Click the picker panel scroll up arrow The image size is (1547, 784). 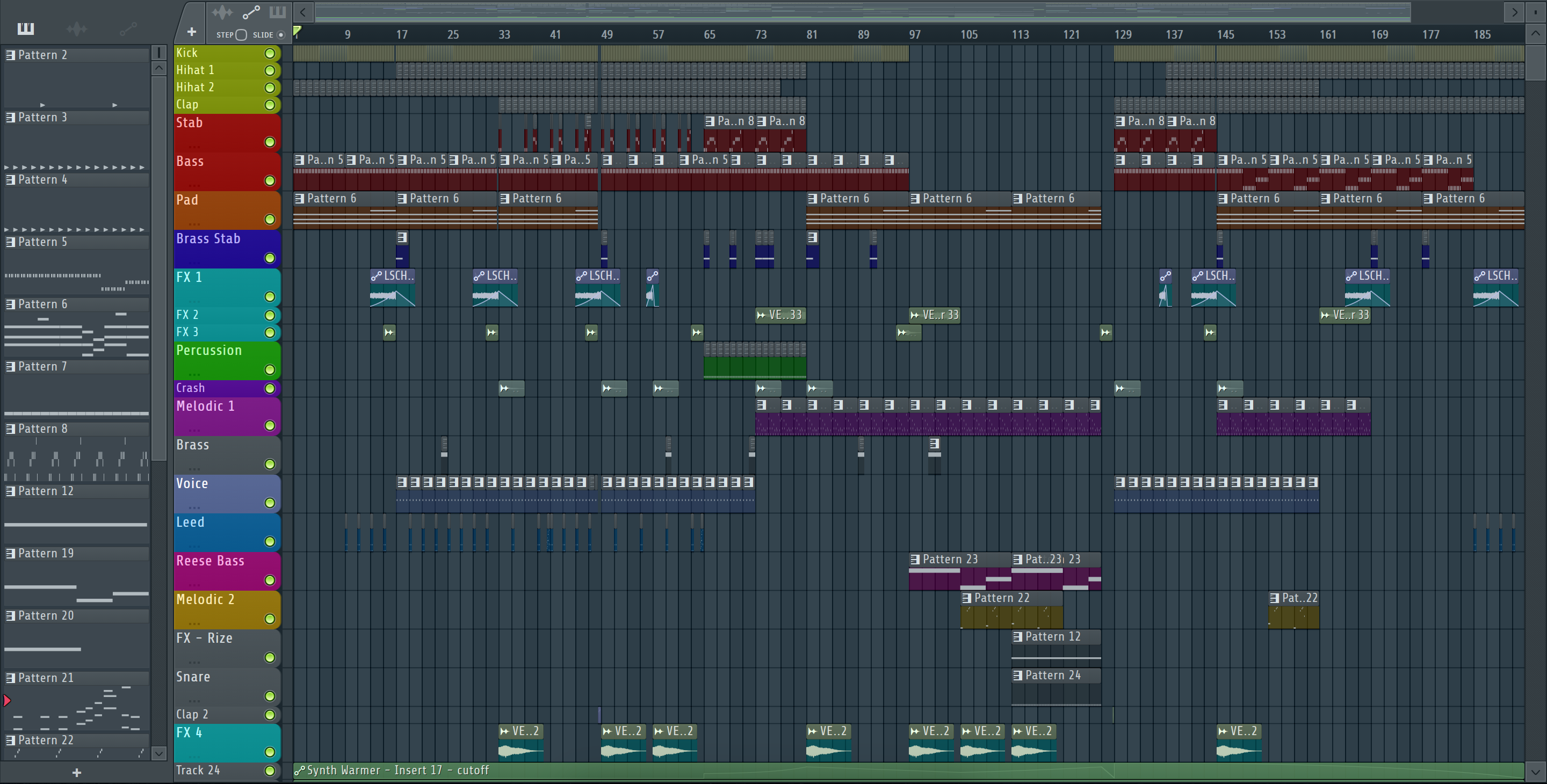click(x=159, y=68)
